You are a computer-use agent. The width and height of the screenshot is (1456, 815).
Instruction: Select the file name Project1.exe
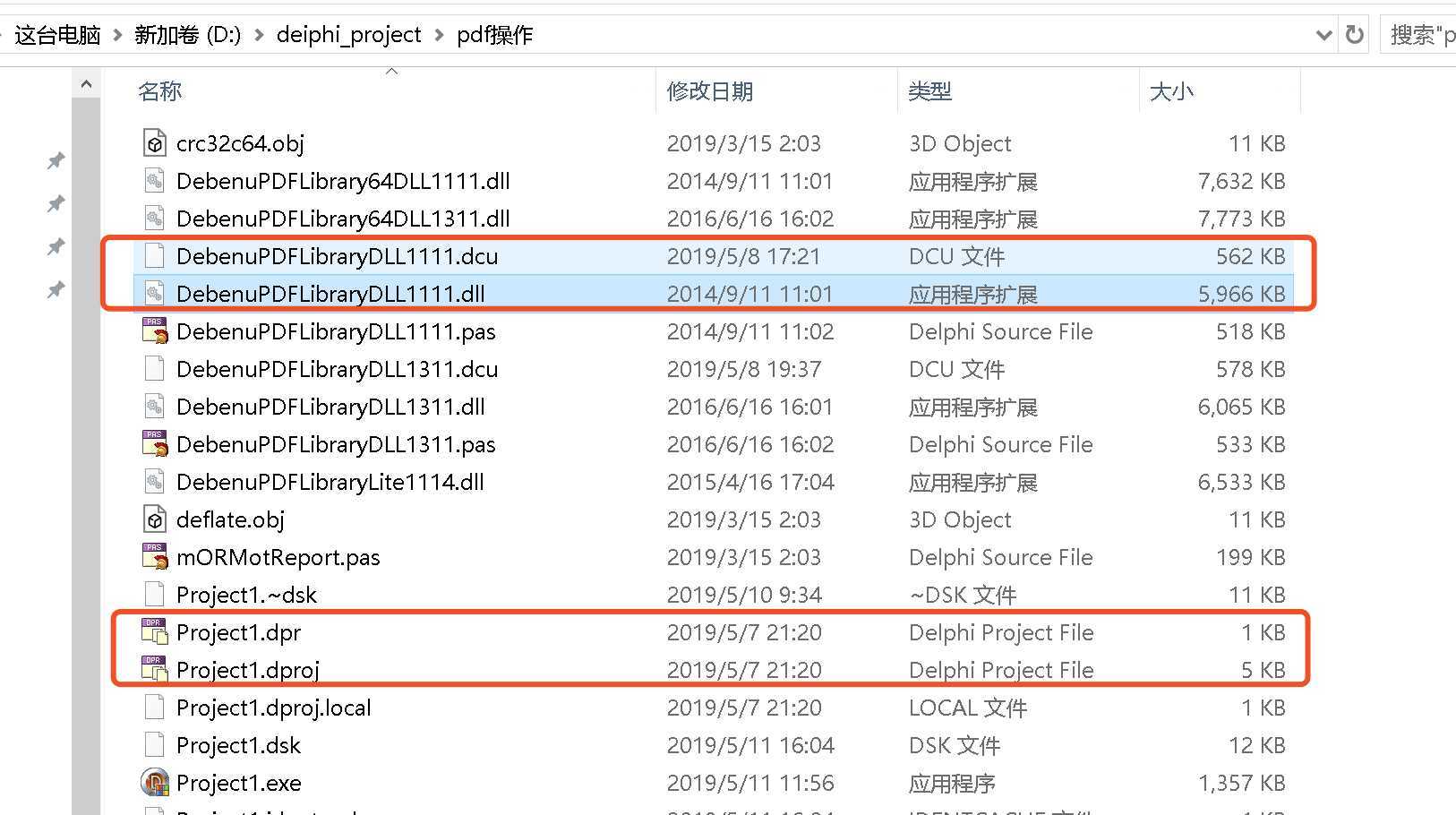coord(239,783)
